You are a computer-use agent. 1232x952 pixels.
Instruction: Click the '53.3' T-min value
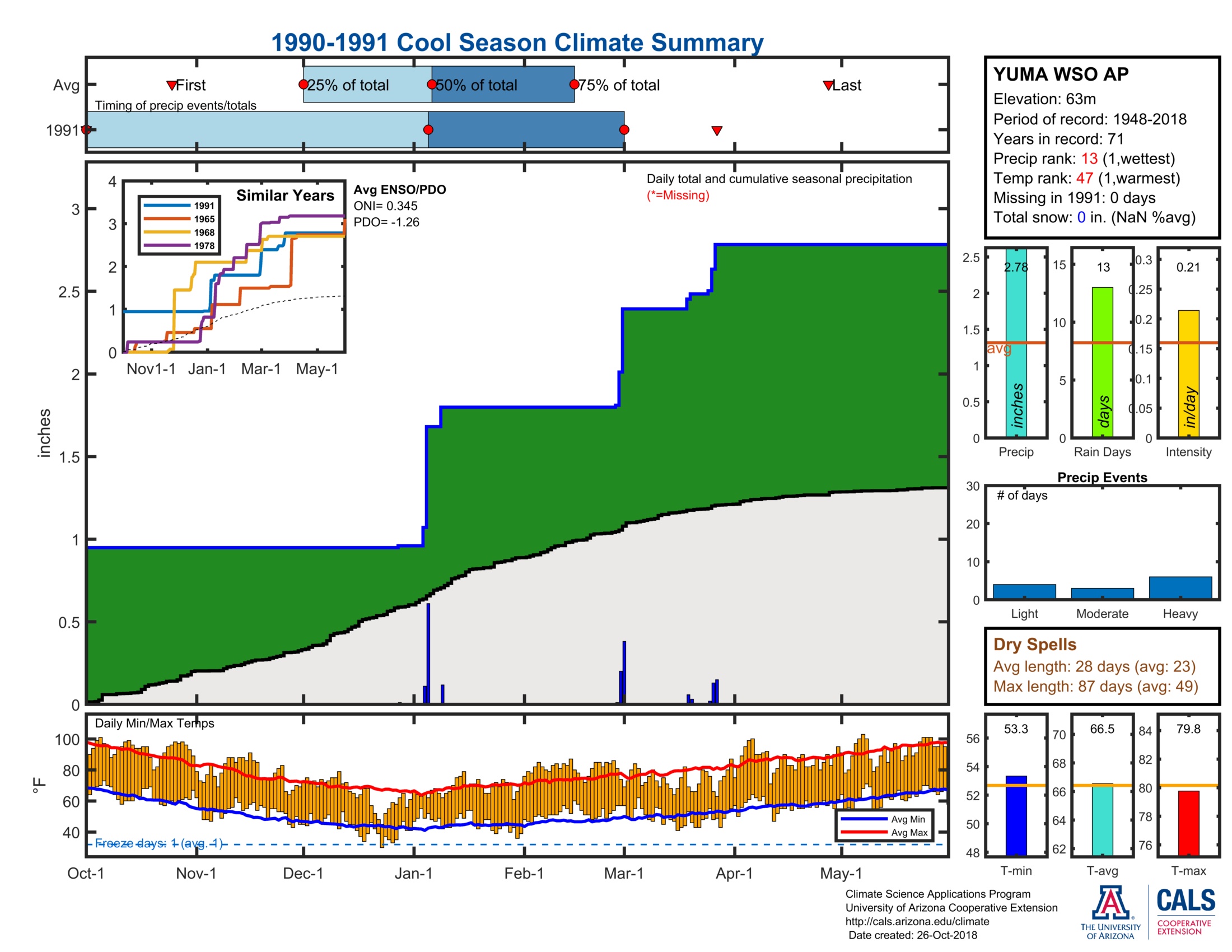tap(1016, 729)
